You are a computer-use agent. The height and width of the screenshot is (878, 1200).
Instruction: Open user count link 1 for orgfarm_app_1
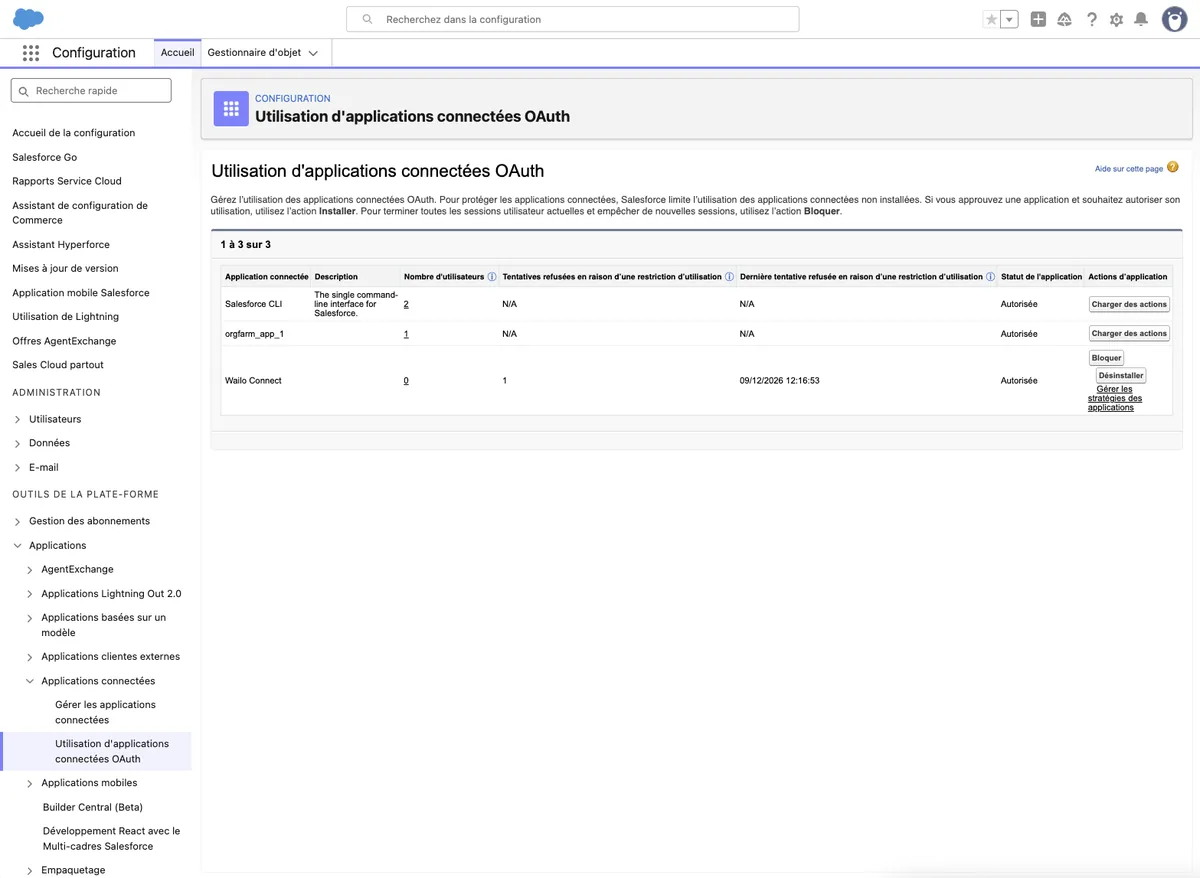coord(406,334)
